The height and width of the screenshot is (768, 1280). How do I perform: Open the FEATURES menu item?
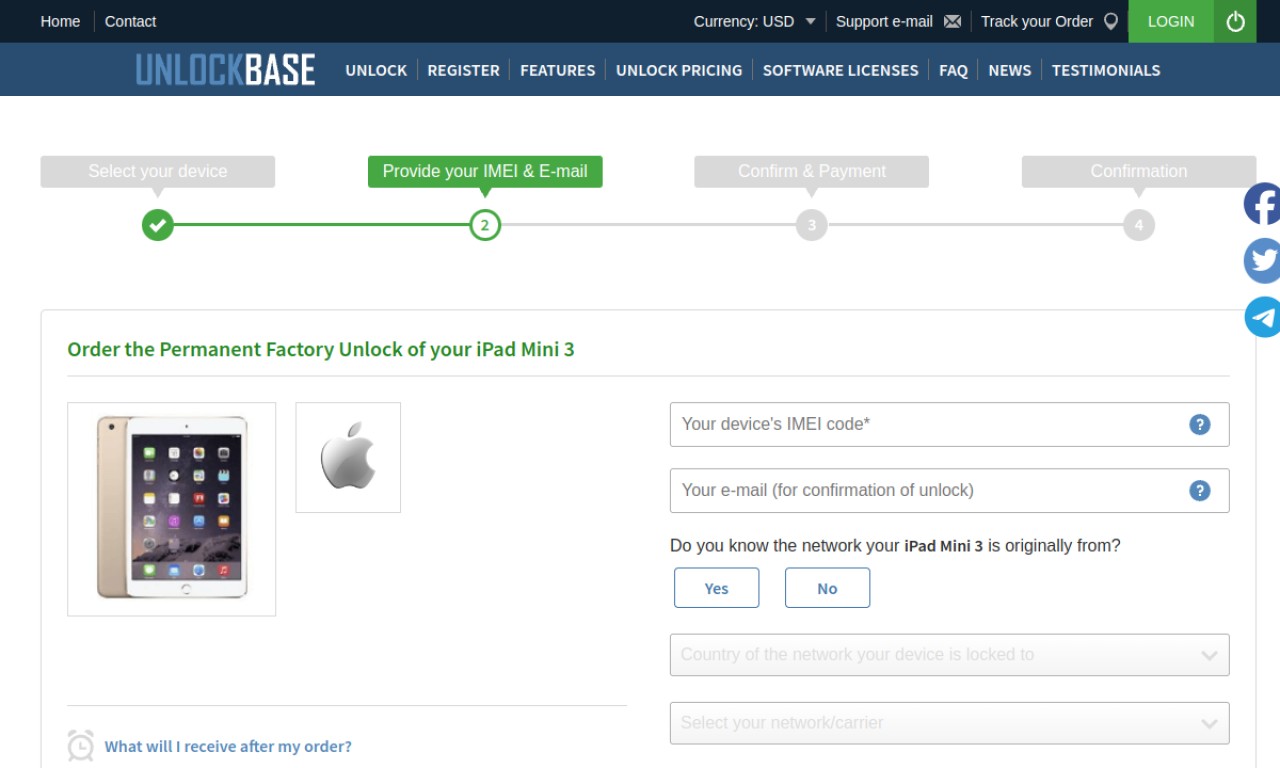tap(557, 70)
